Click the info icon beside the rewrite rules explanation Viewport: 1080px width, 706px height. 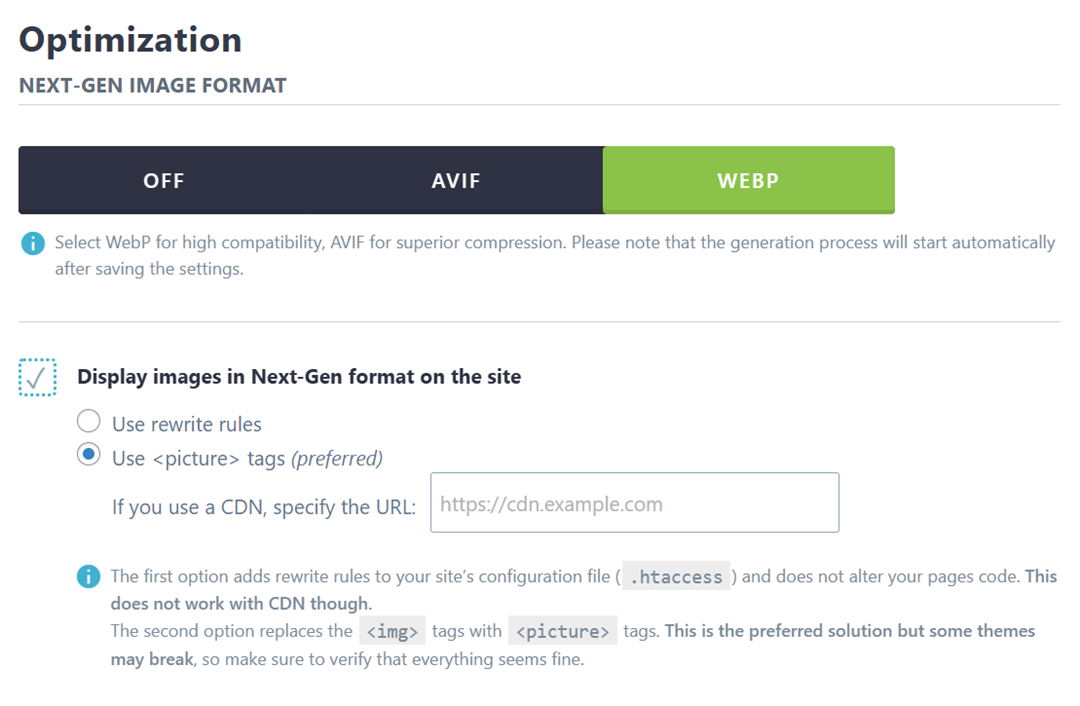point(89,577)
